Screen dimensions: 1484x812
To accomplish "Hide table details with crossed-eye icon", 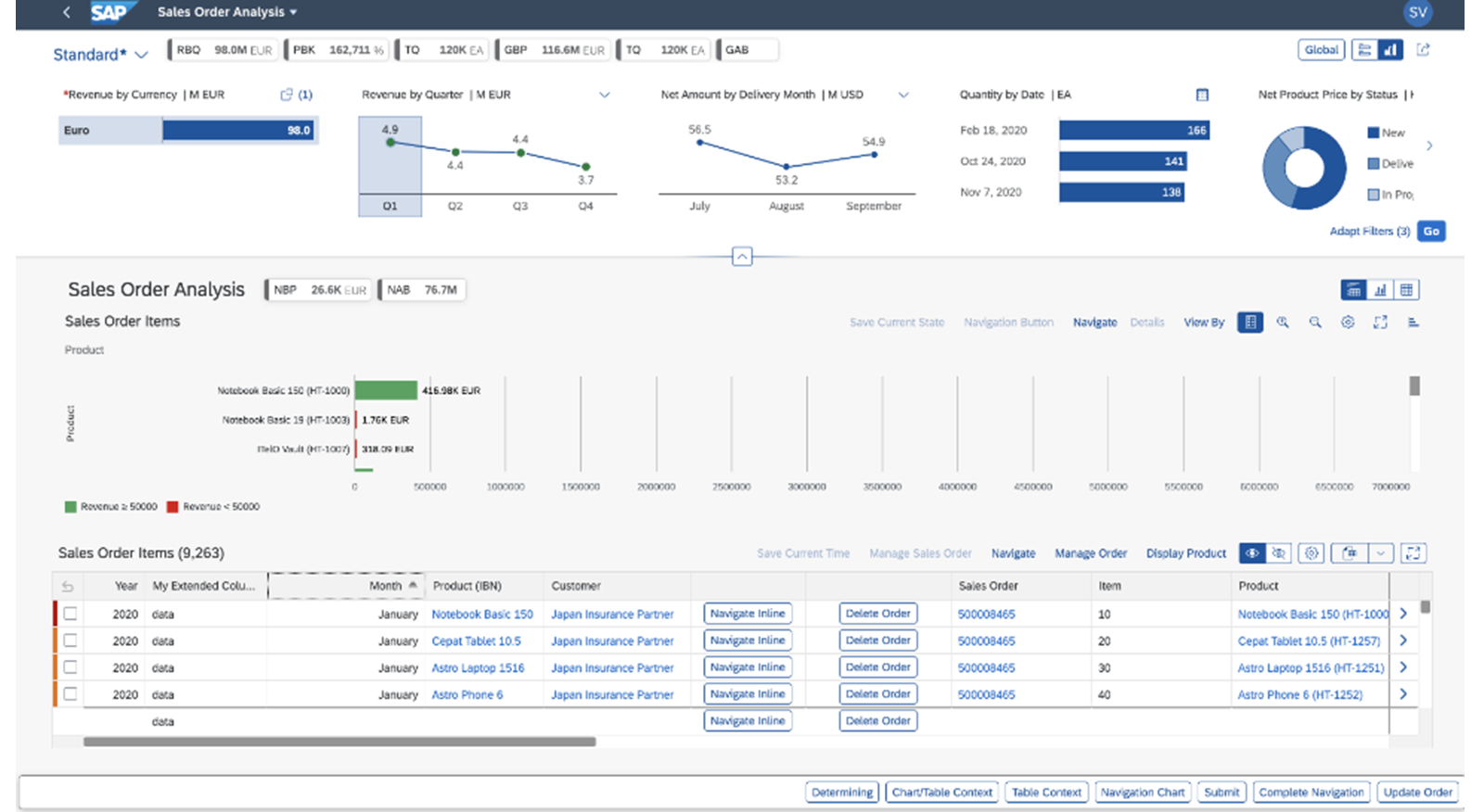I will pyautogui.click(x=1278, y=553).
